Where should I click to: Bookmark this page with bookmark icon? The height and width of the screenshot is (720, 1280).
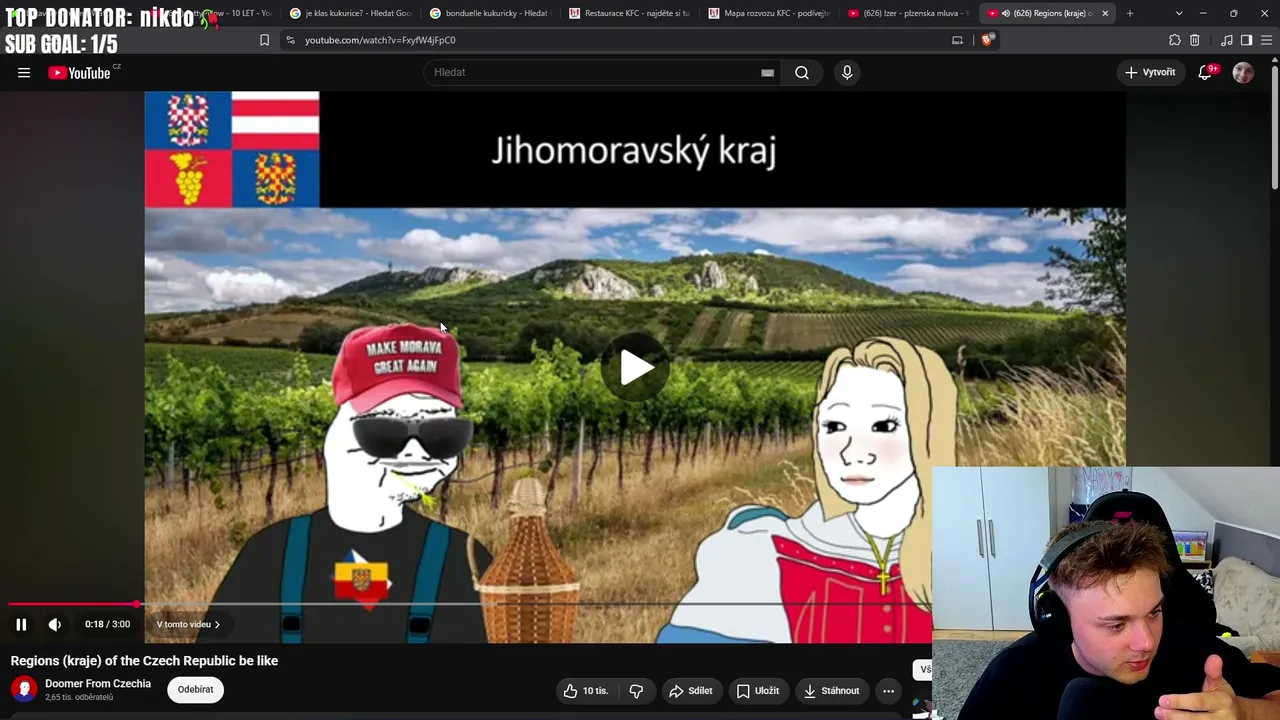[x=264, y=40]
